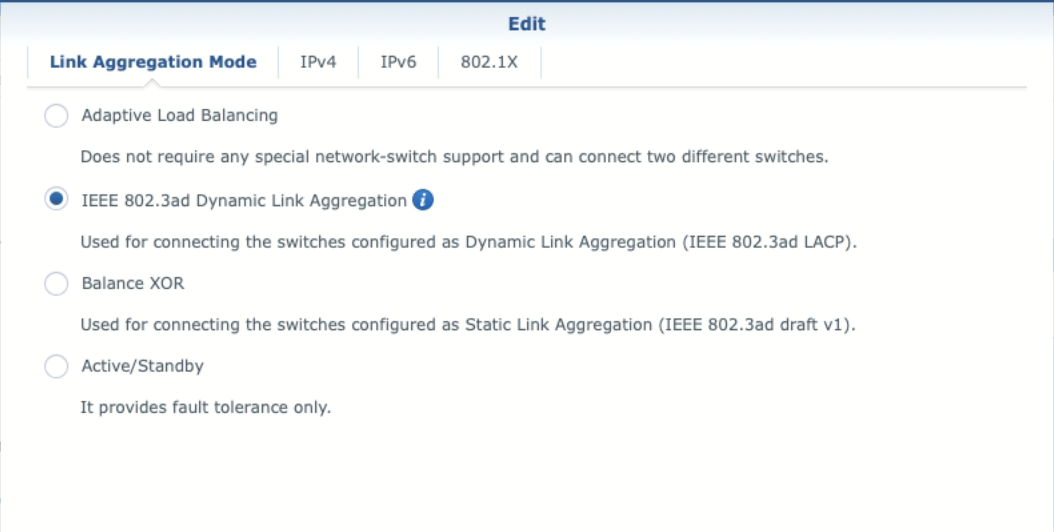Viewport: 1054px width, 532px height.
Task: Switch to the IPv4 tab
Action: (318, 62)
